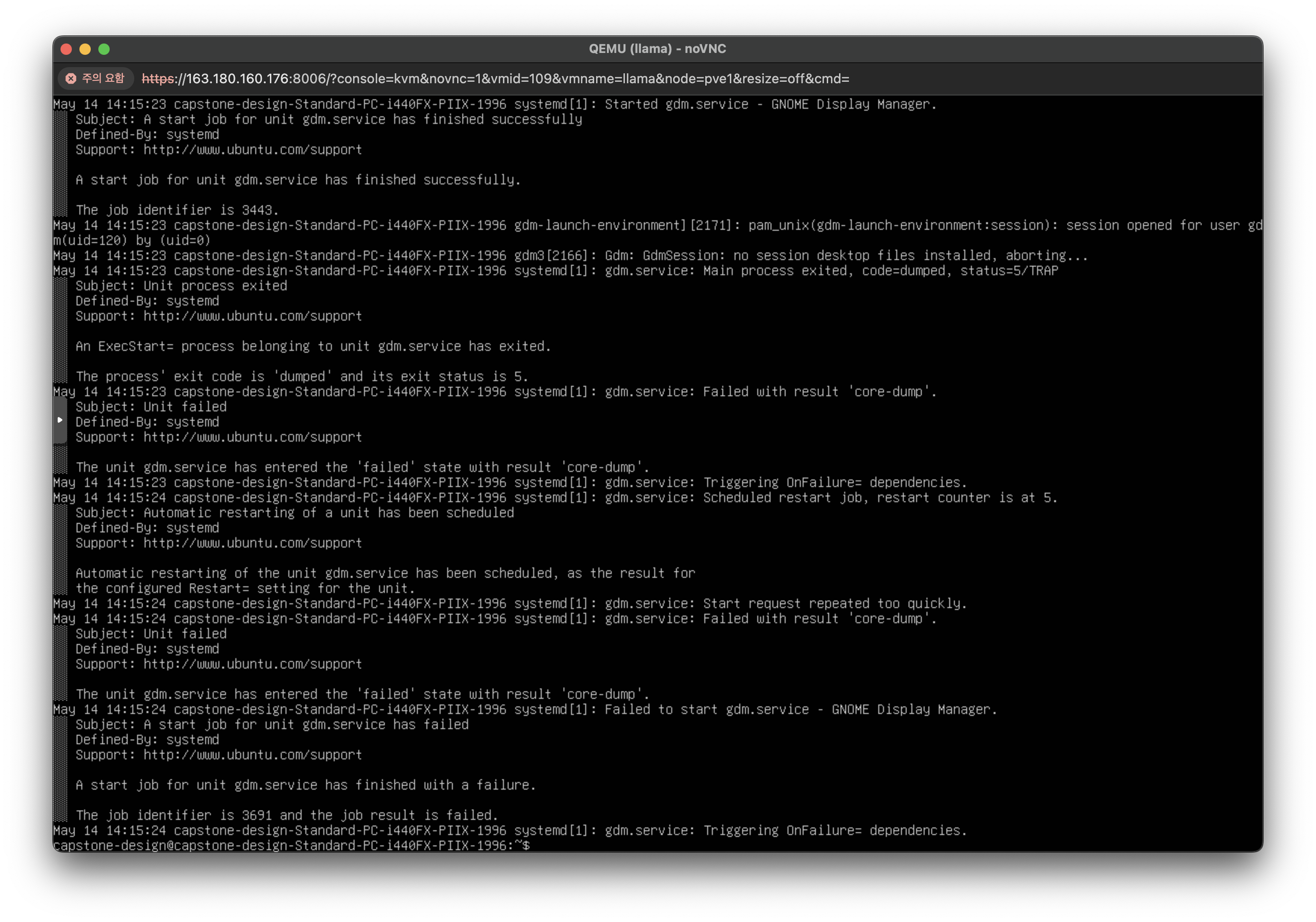Click the 'QEMU (llama) - noVNC' window title
Viewport: 1316px width, 922px height.
tap(657, 49)
